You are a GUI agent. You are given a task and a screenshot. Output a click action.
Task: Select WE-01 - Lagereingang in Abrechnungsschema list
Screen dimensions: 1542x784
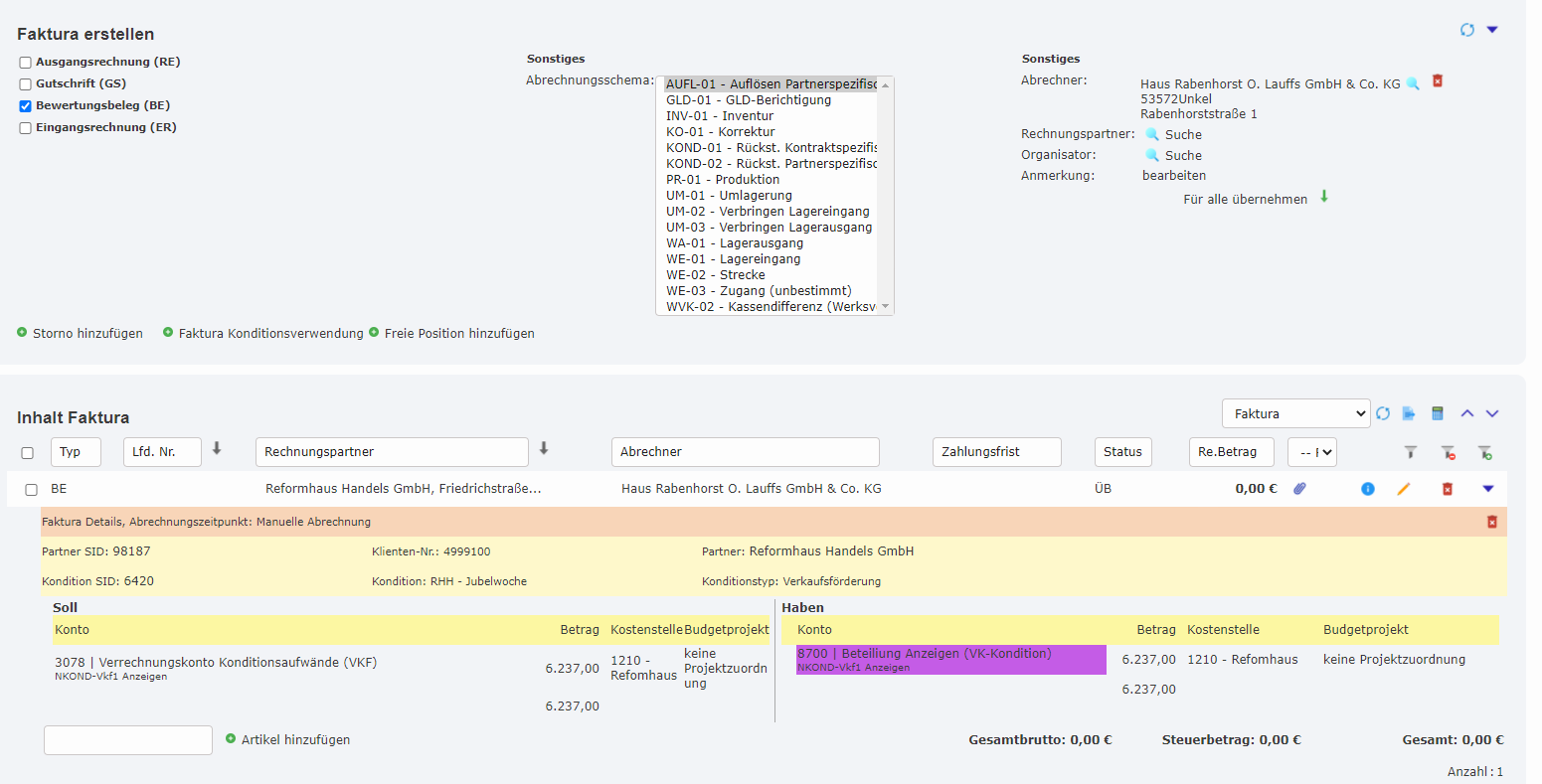pos(733,259)
